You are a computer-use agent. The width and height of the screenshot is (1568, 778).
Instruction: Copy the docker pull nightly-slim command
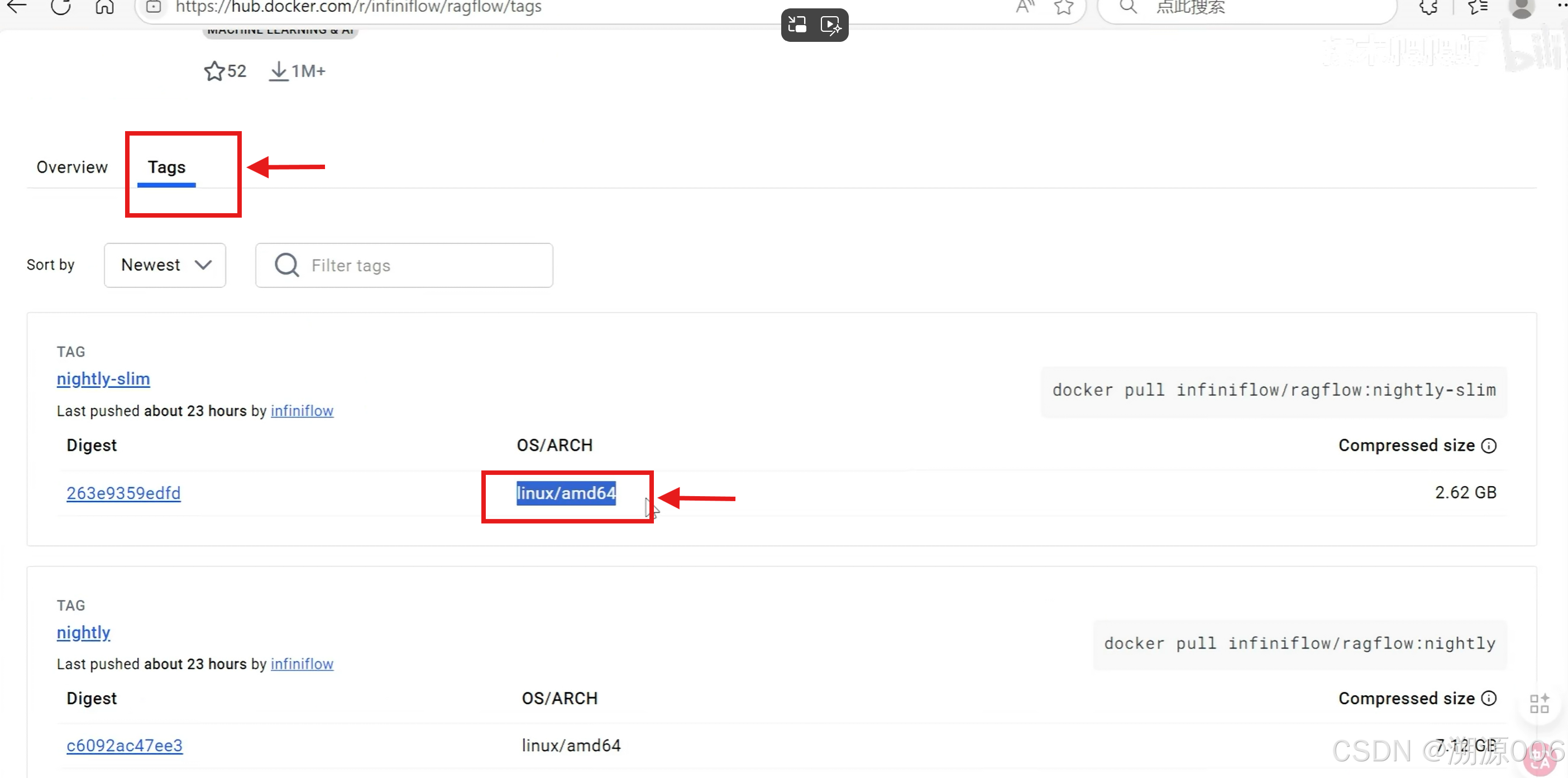click(1274, 390)
